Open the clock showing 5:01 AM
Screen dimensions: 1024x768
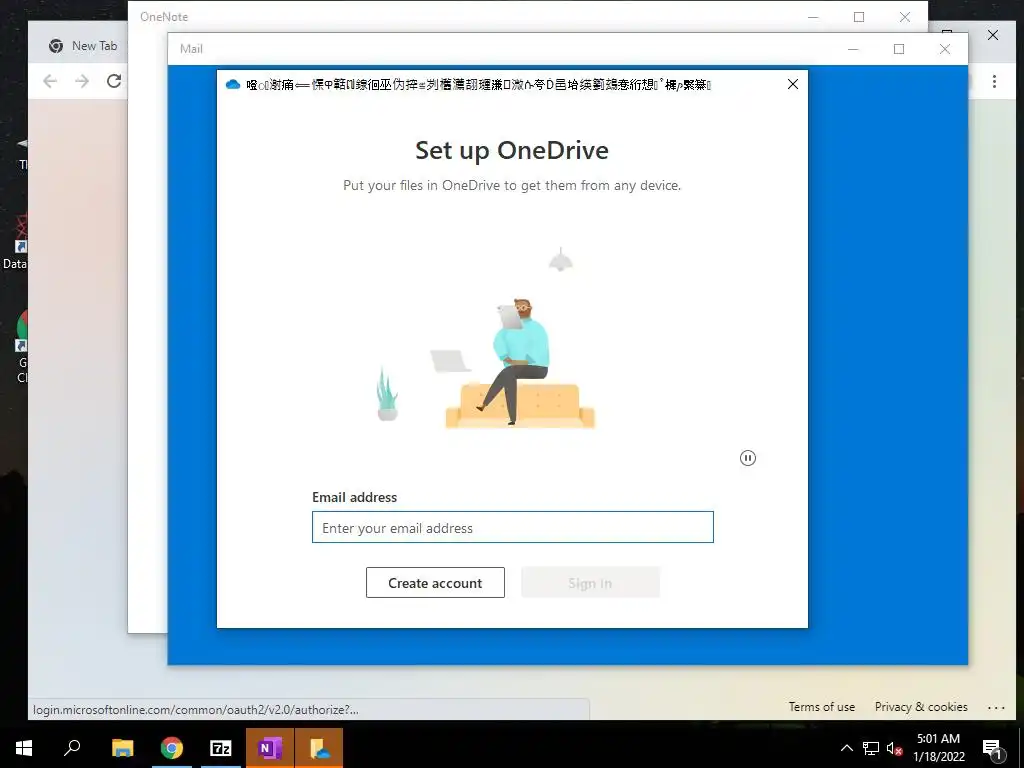(938, 748)
